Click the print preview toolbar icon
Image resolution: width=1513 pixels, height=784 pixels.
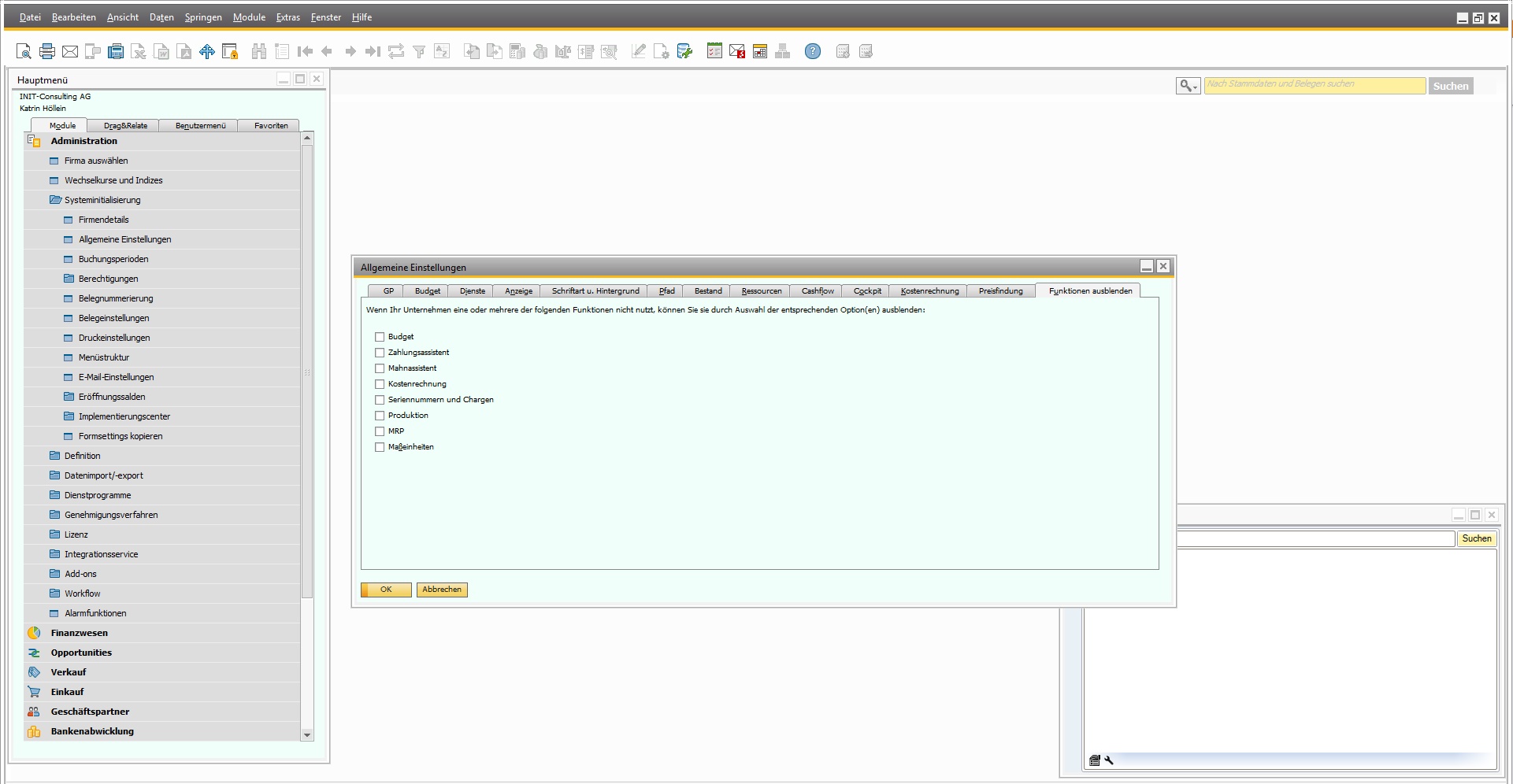coord(24,52)
